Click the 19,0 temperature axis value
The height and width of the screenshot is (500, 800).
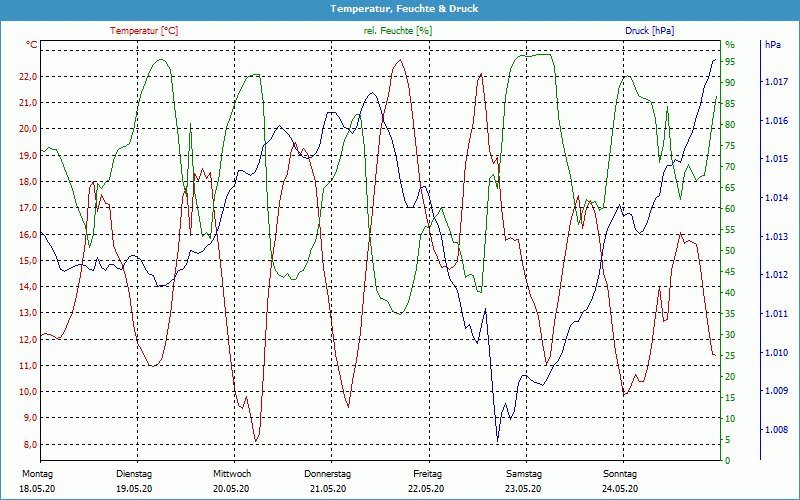pos(28,156)
